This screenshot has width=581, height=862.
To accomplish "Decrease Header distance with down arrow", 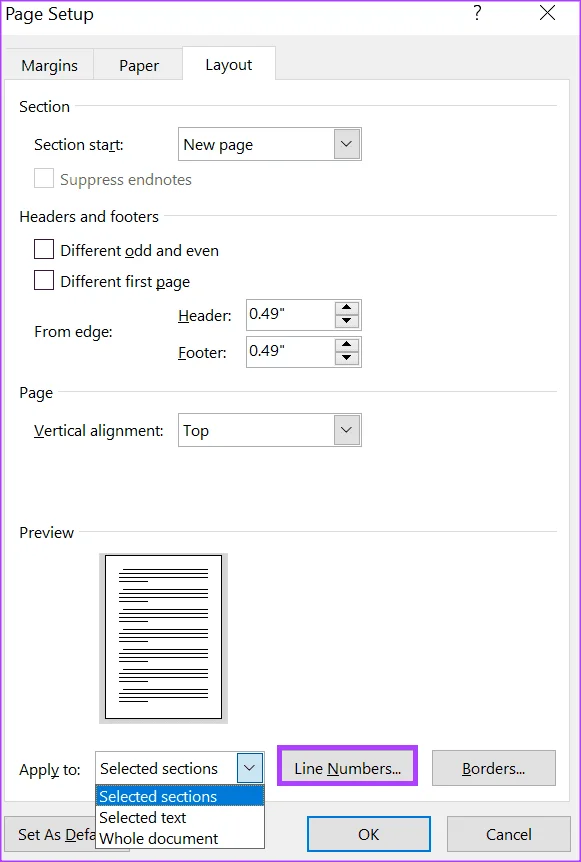I will pos(347,322).
